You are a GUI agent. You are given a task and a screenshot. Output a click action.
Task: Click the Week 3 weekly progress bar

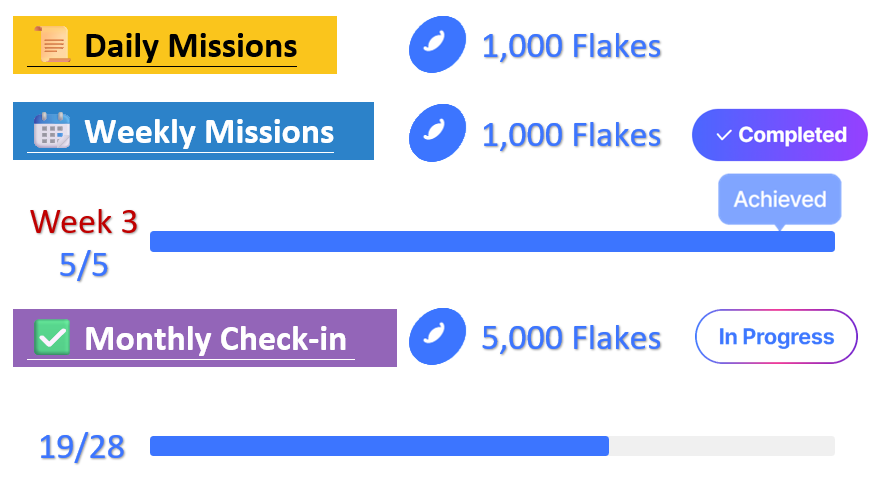492,241
